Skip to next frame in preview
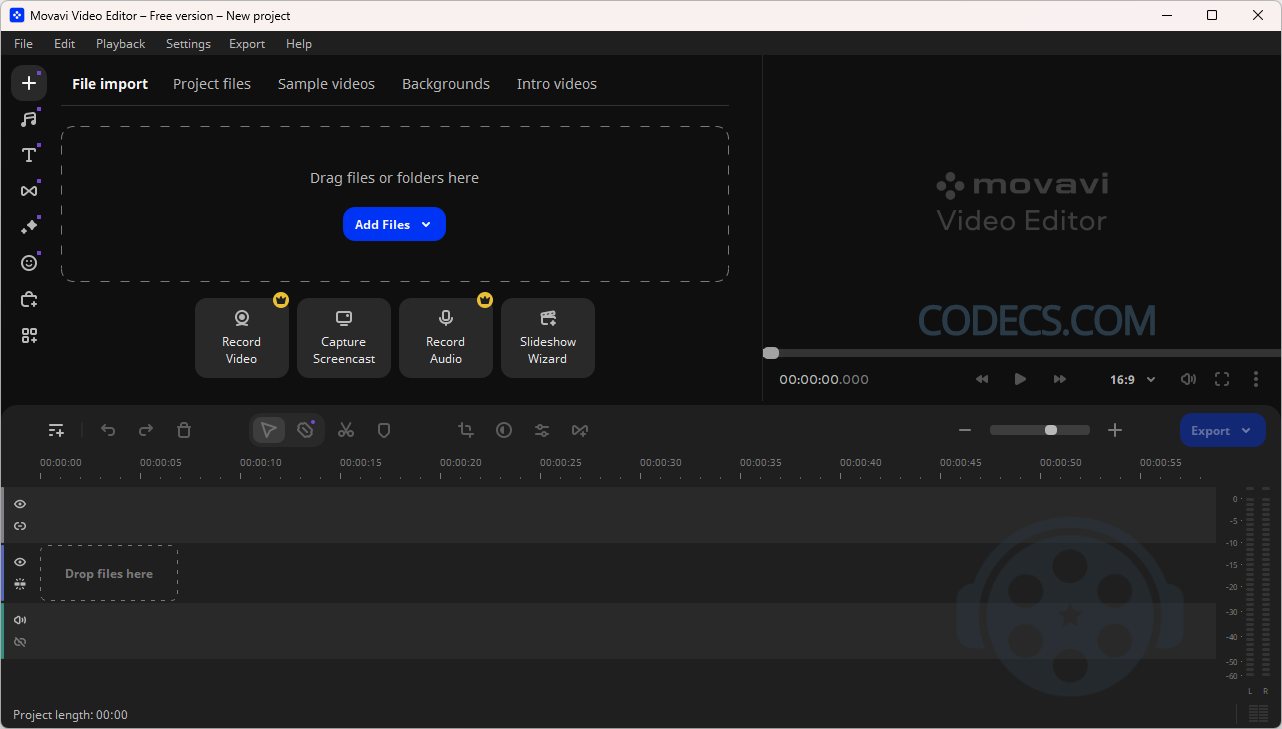This screenshot has height=729, width=1282. (x=1060, y=379)
